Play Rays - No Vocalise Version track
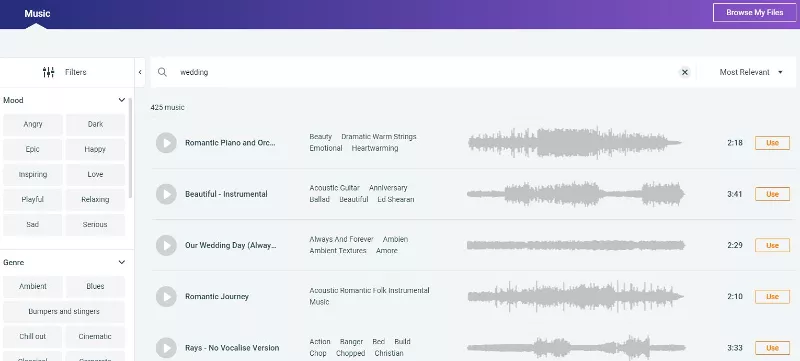Image resolution: width=800 pixels, height=361 pixels. tap(166, 348)
